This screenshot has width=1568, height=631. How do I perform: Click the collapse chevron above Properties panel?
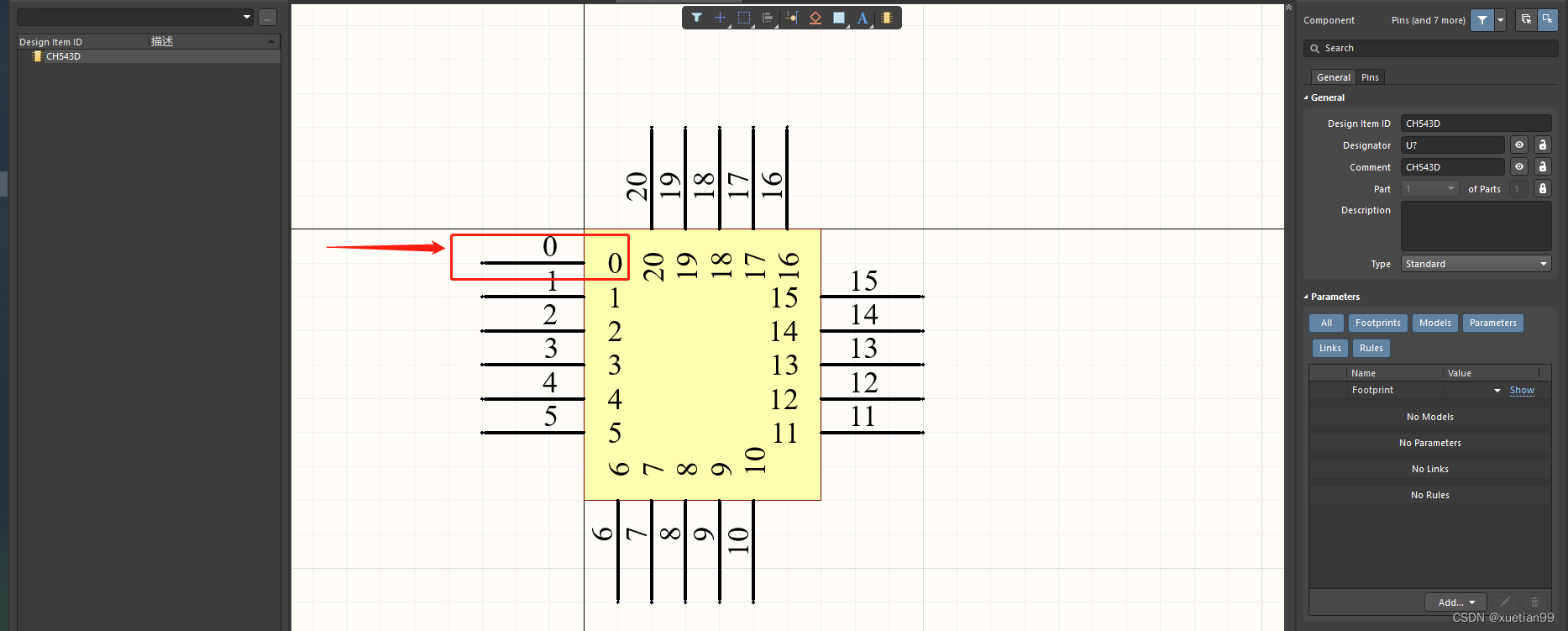1288,8
